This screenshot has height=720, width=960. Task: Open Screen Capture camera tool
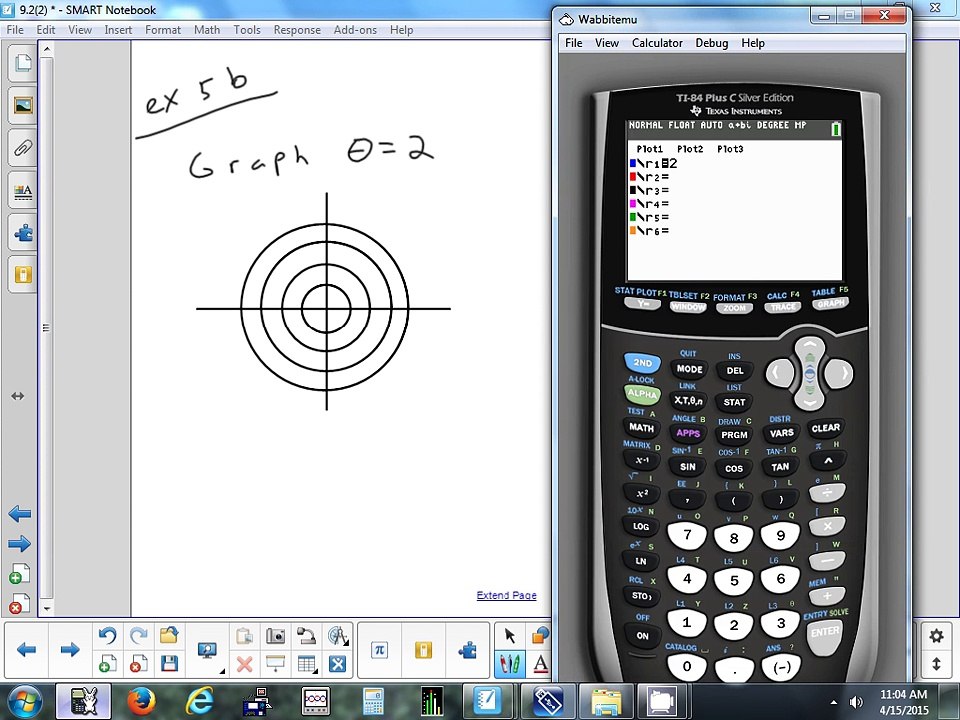[x=276, y=636]
